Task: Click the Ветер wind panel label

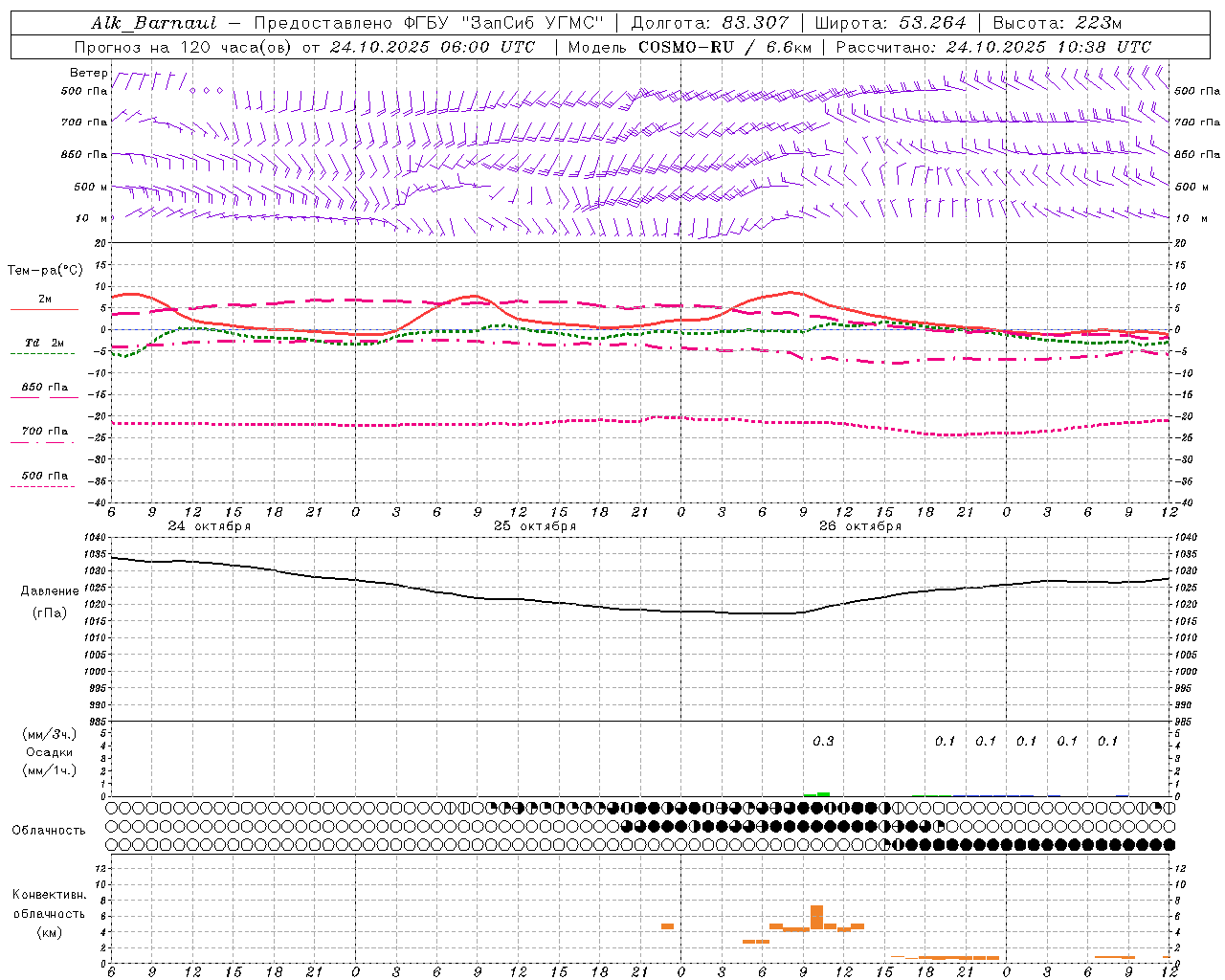Action: pos(88,73)
